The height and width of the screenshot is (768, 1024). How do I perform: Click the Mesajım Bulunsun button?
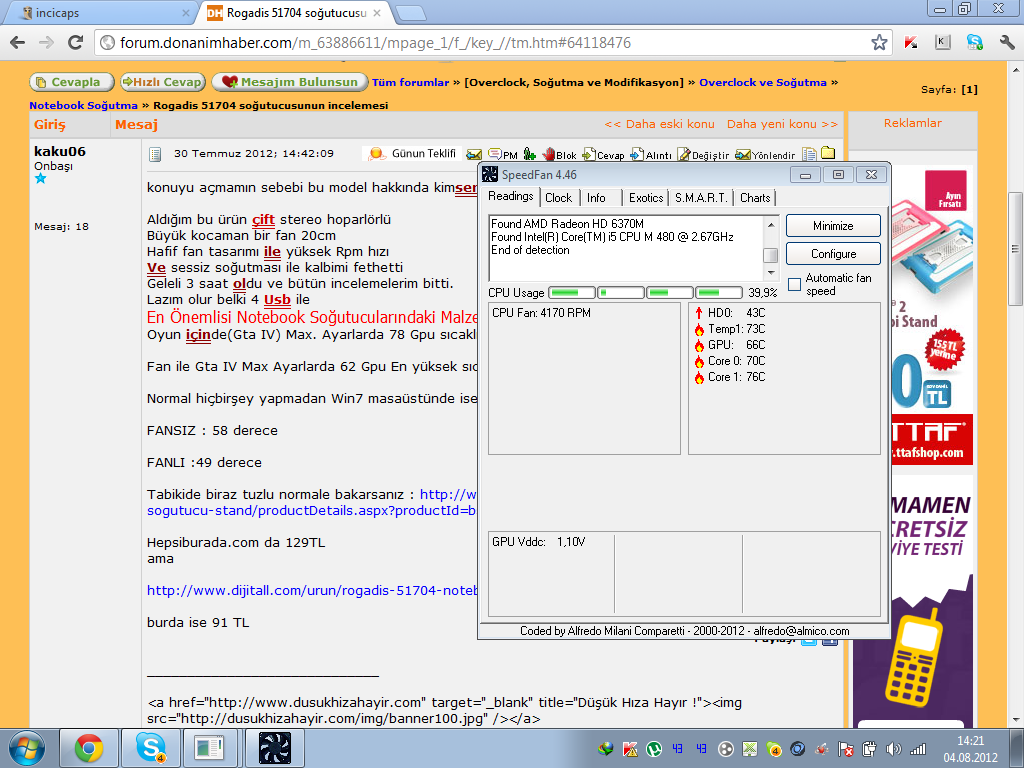(290, 82)
